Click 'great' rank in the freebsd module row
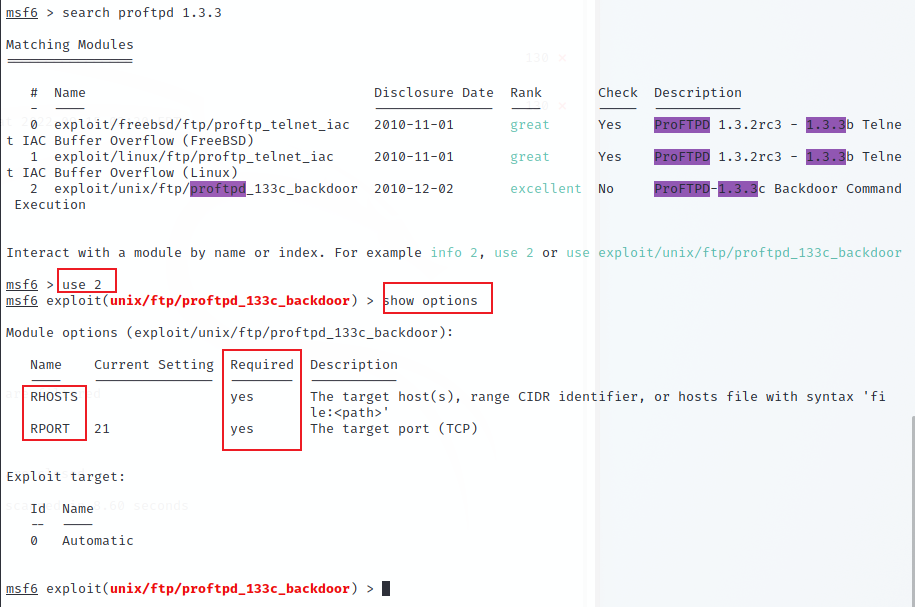This screenshot has width=915, height=607. click(530, 125)
